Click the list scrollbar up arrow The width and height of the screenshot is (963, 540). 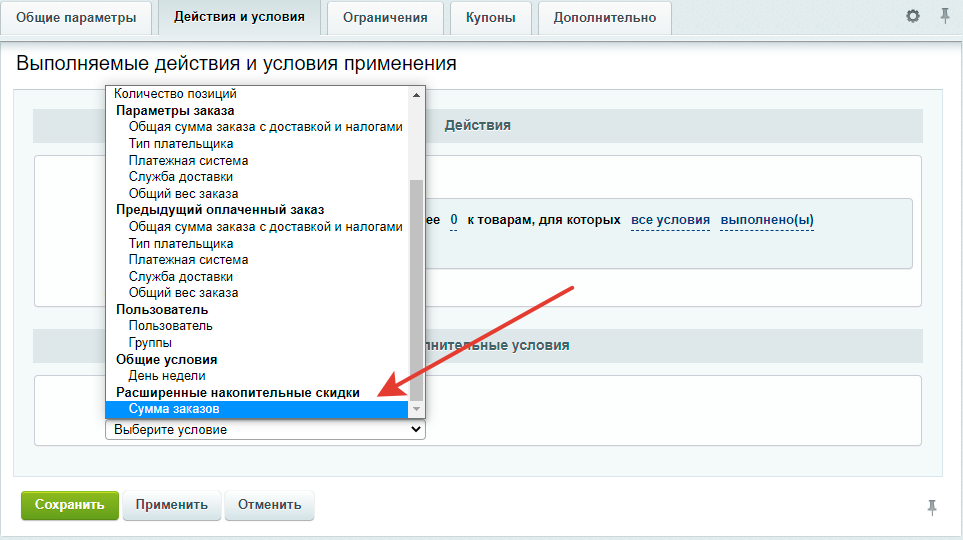(x=416, y=95)
